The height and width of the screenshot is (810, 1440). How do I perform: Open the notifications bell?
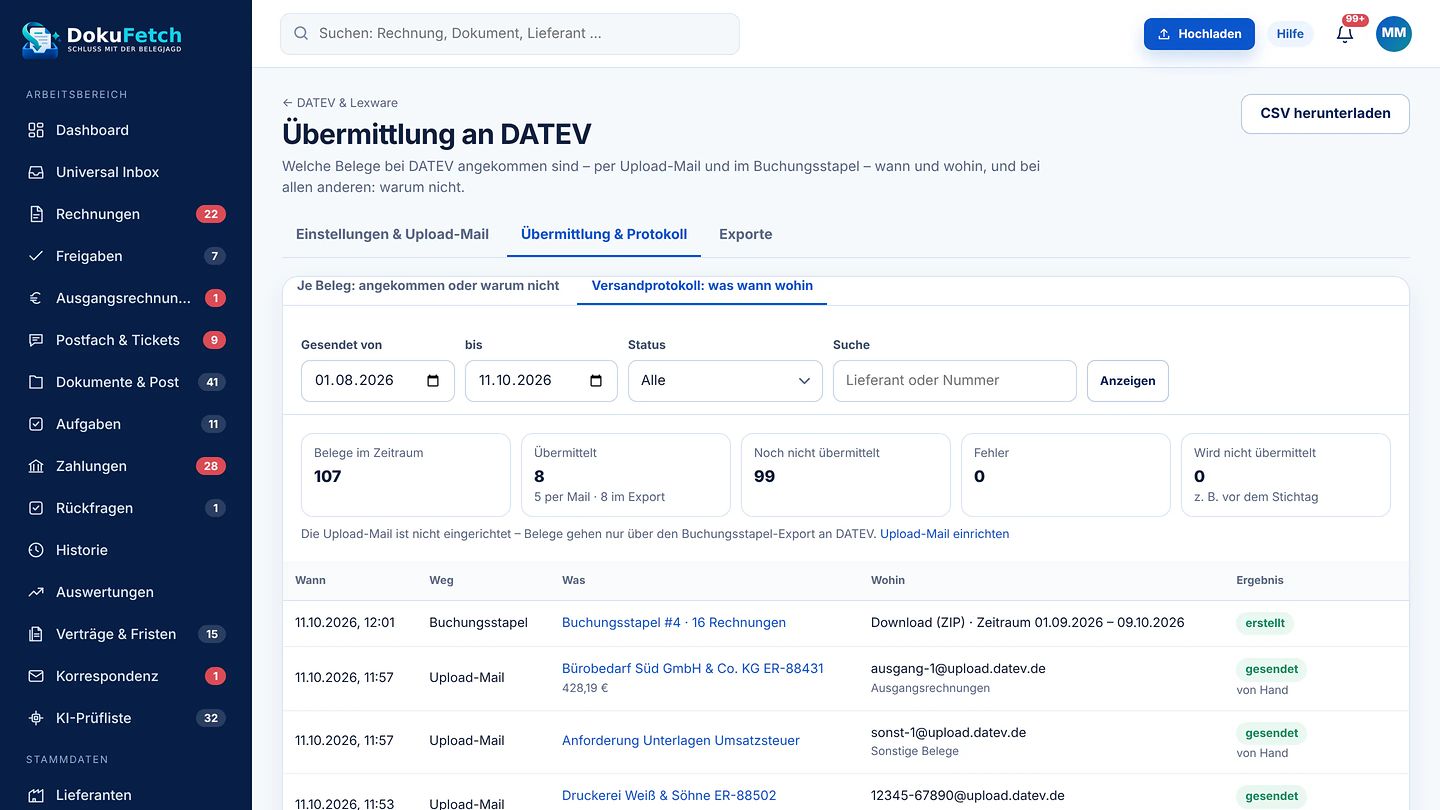(x=1345, y=34)
